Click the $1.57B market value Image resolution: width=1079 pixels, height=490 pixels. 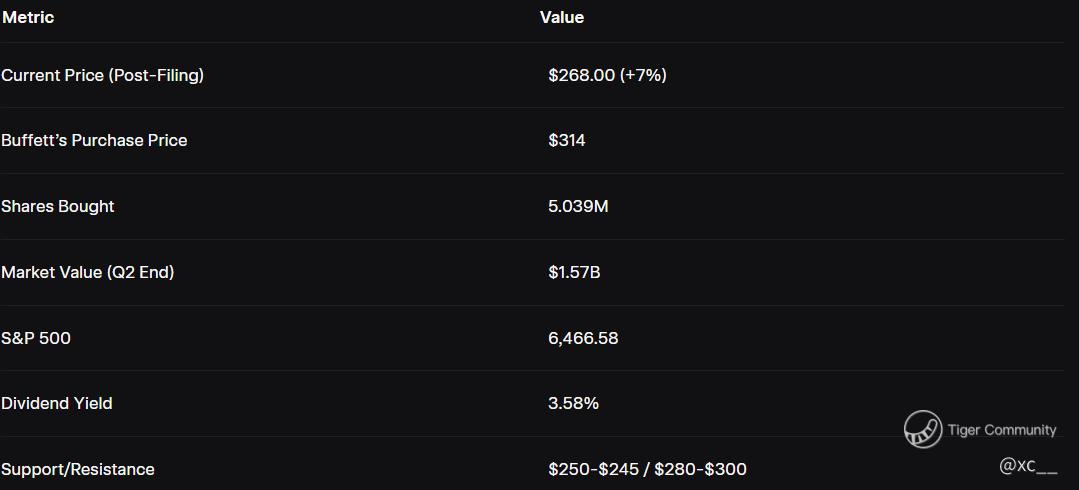pos(574,272)
